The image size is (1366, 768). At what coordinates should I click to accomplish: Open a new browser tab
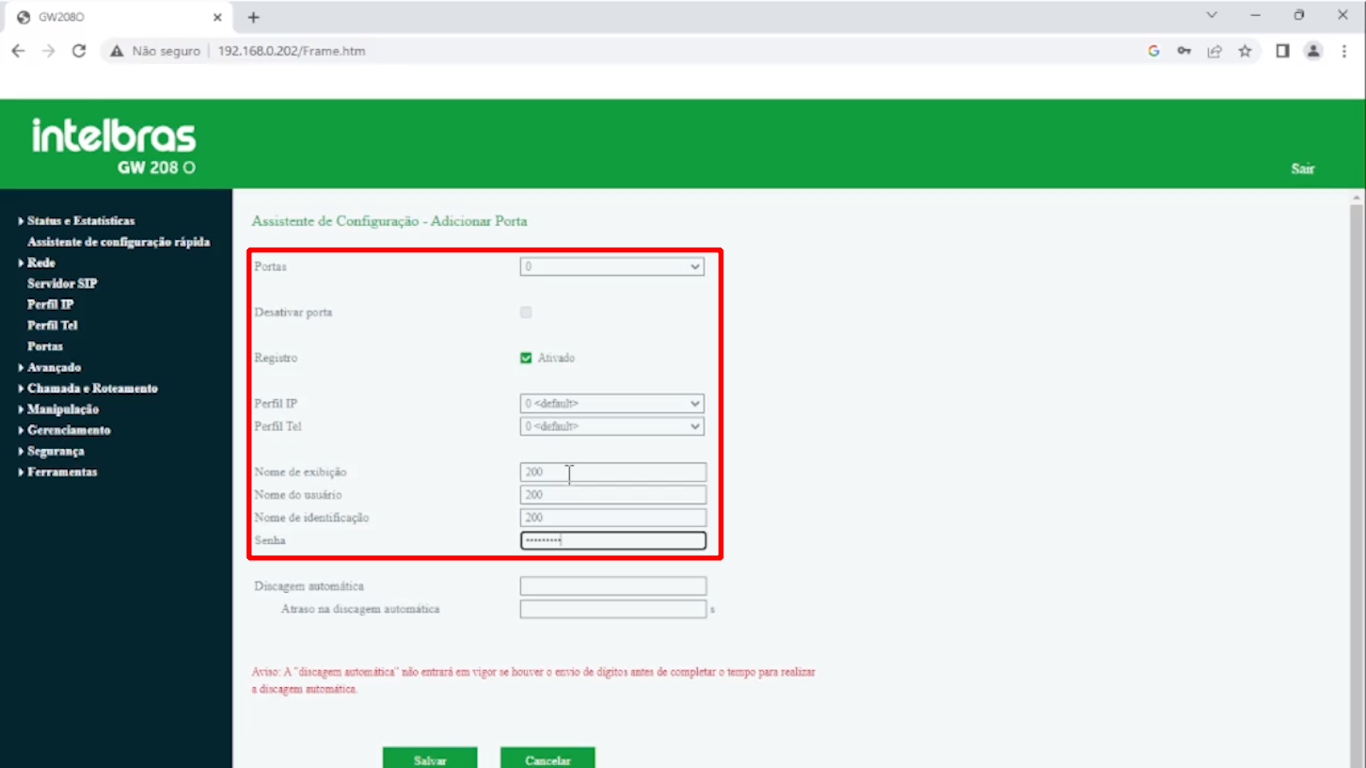pos(253,17)
